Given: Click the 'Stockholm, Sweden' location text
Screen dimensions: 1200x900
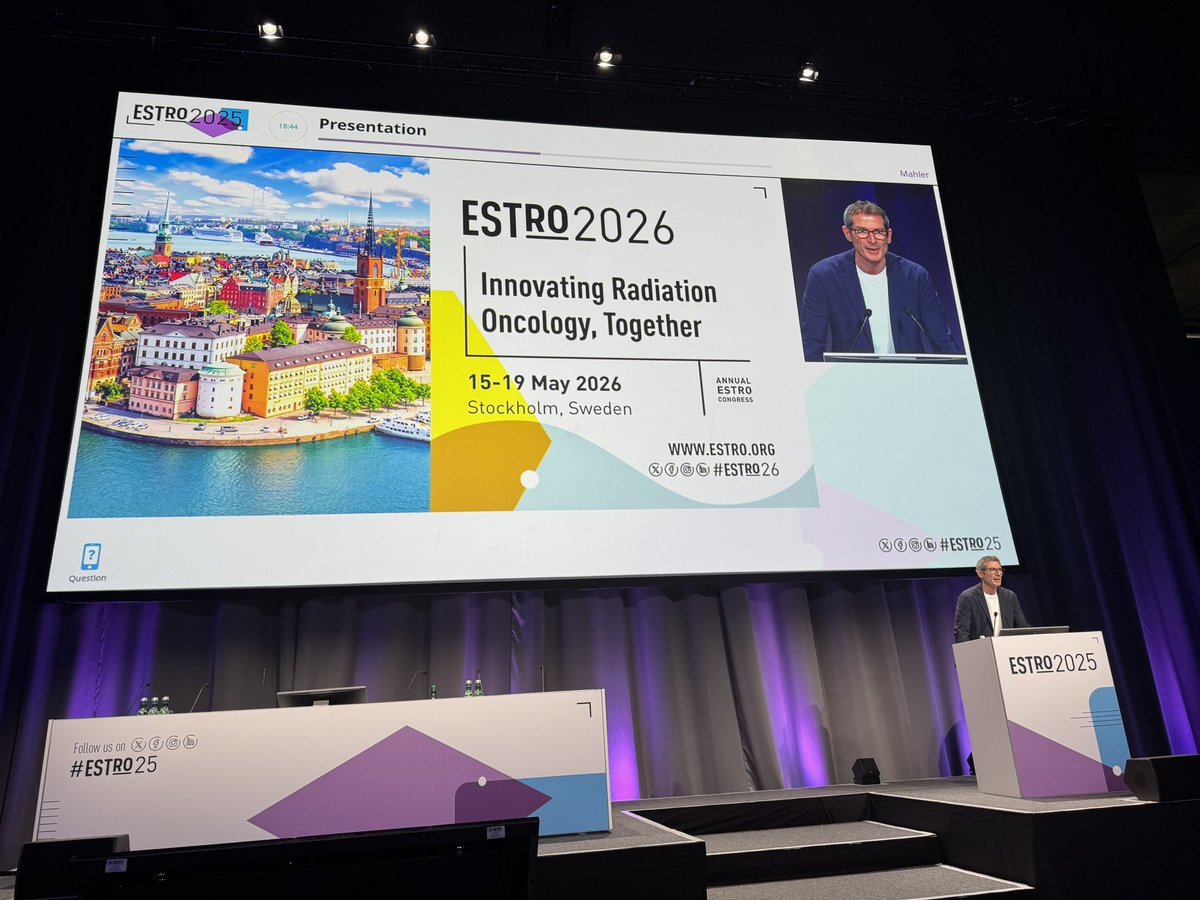Looking at the screenshot, I should coord(549,409).
